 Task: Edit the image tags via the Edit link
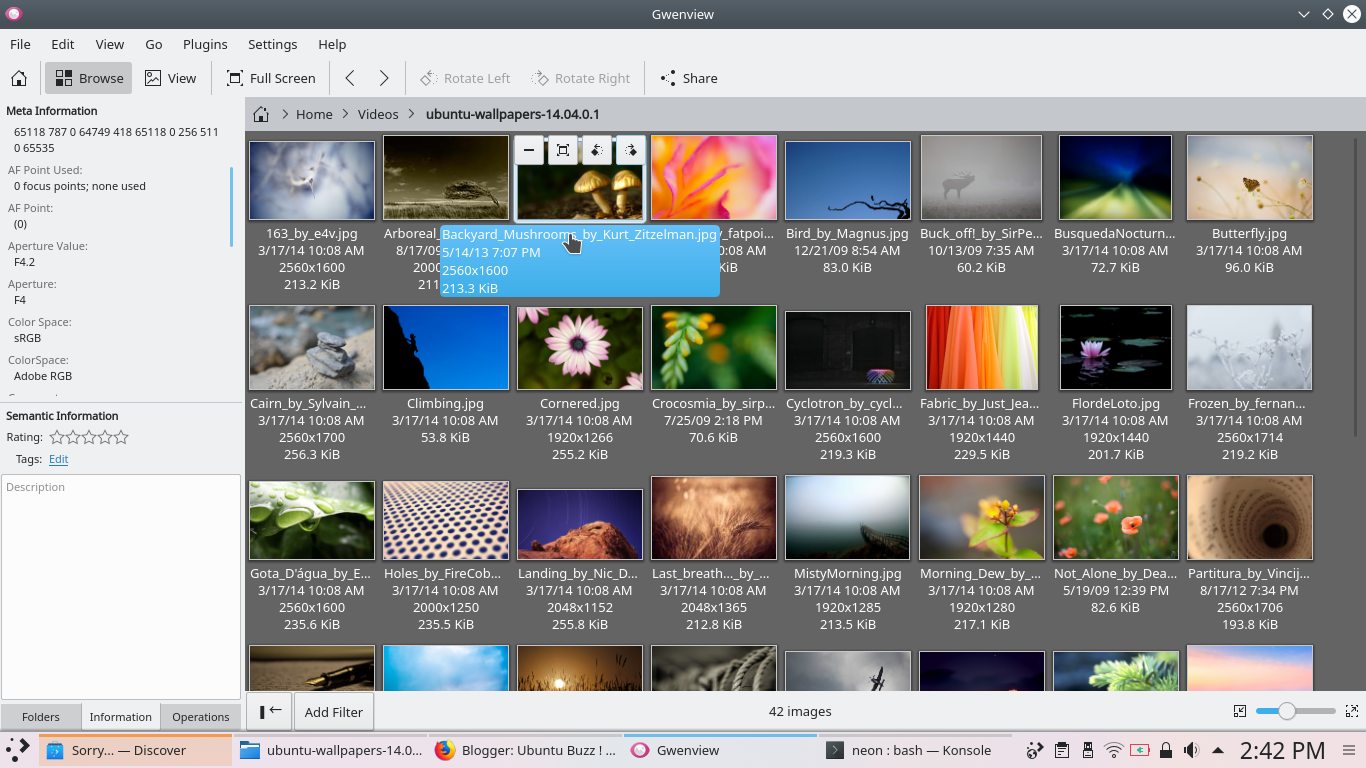click(x=58, y=459)
